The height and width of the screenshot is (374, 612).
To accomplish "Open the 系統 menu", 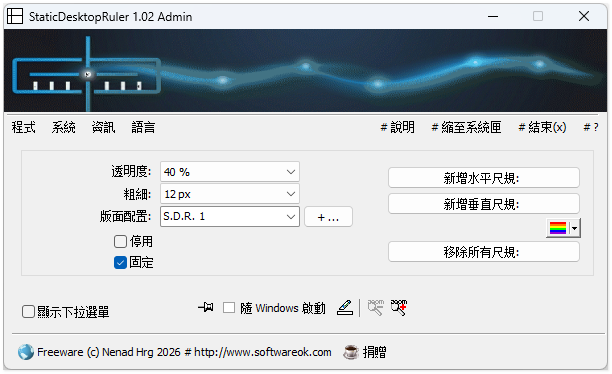I will (x=63, y=127).
